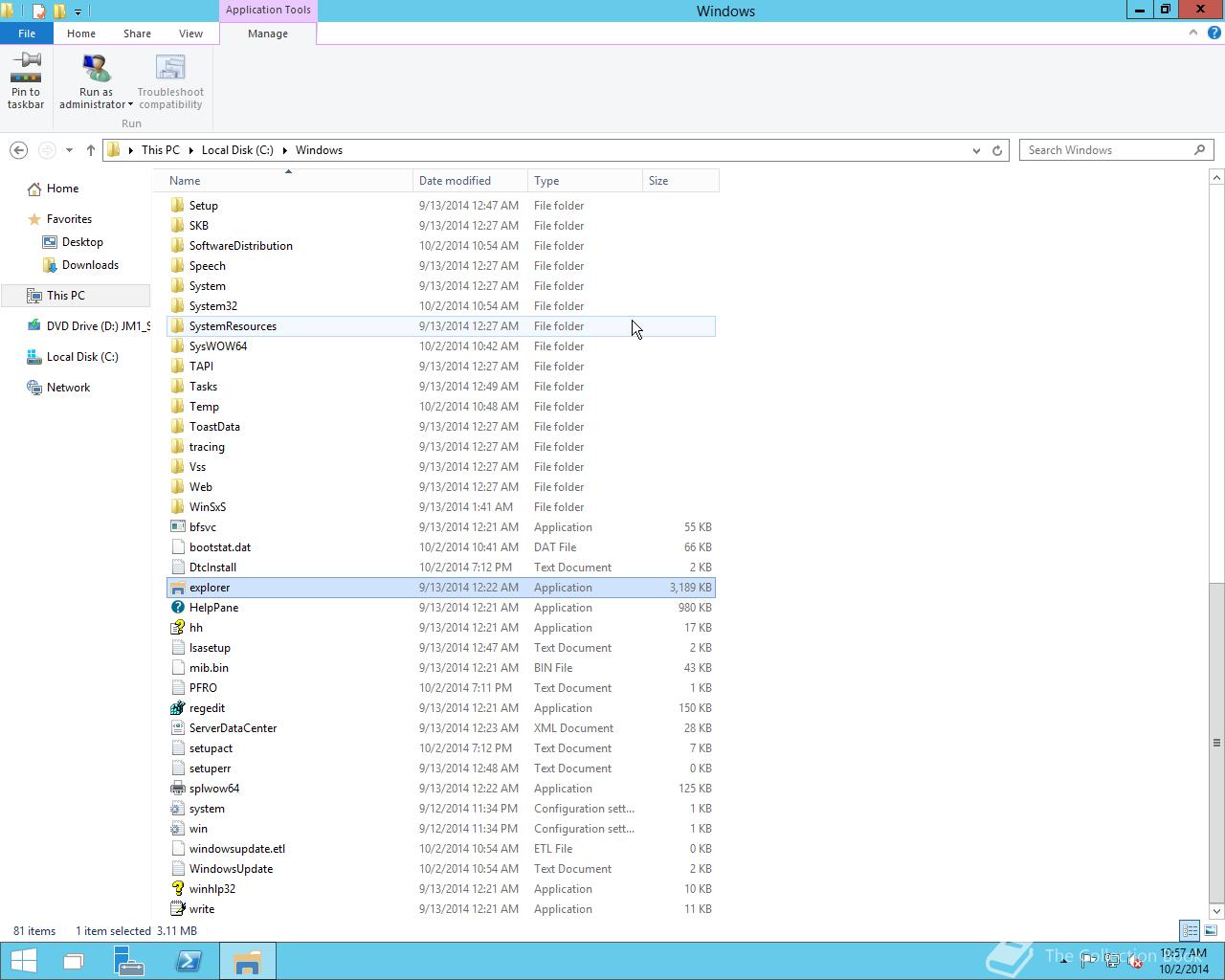Select WinSxS folder row

(x=441, y=507)
